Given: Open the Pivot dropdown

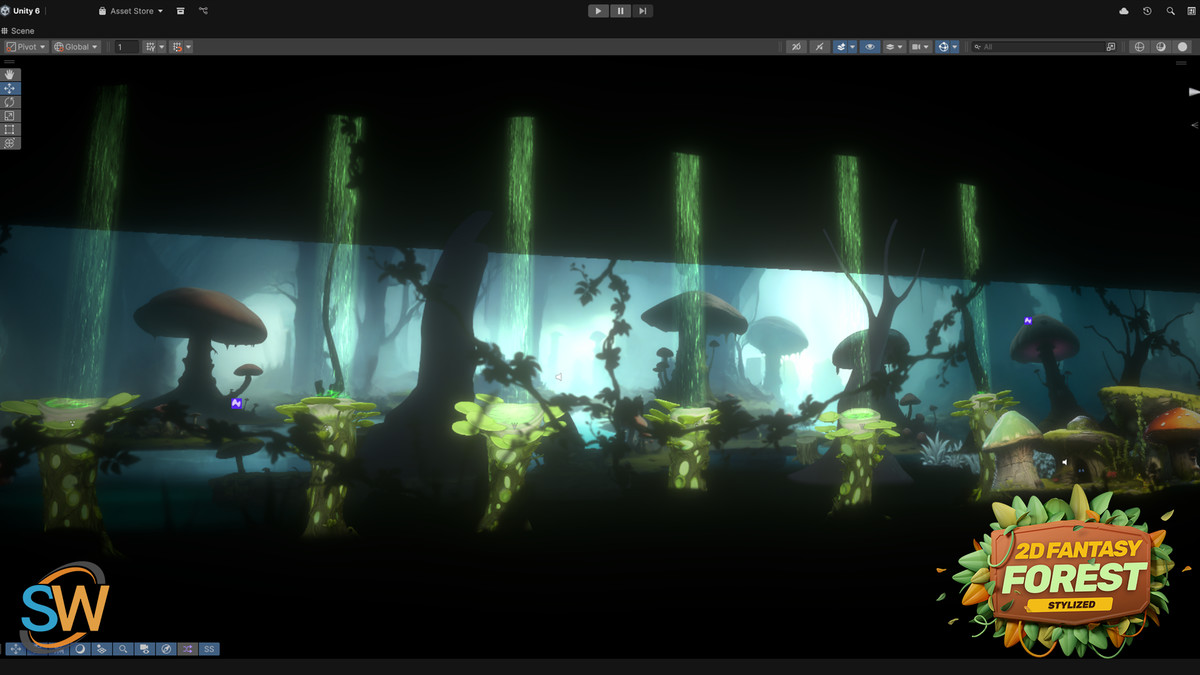Looking at the screenshot, I should click(x=25, y=46).
